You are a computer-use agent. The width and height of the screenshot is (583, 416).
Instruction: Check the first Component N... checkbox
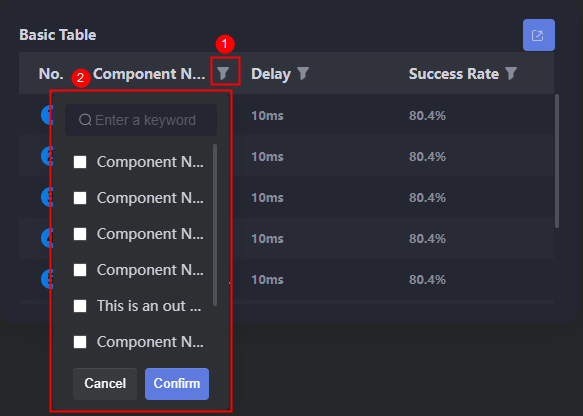[x=80, y=162]
